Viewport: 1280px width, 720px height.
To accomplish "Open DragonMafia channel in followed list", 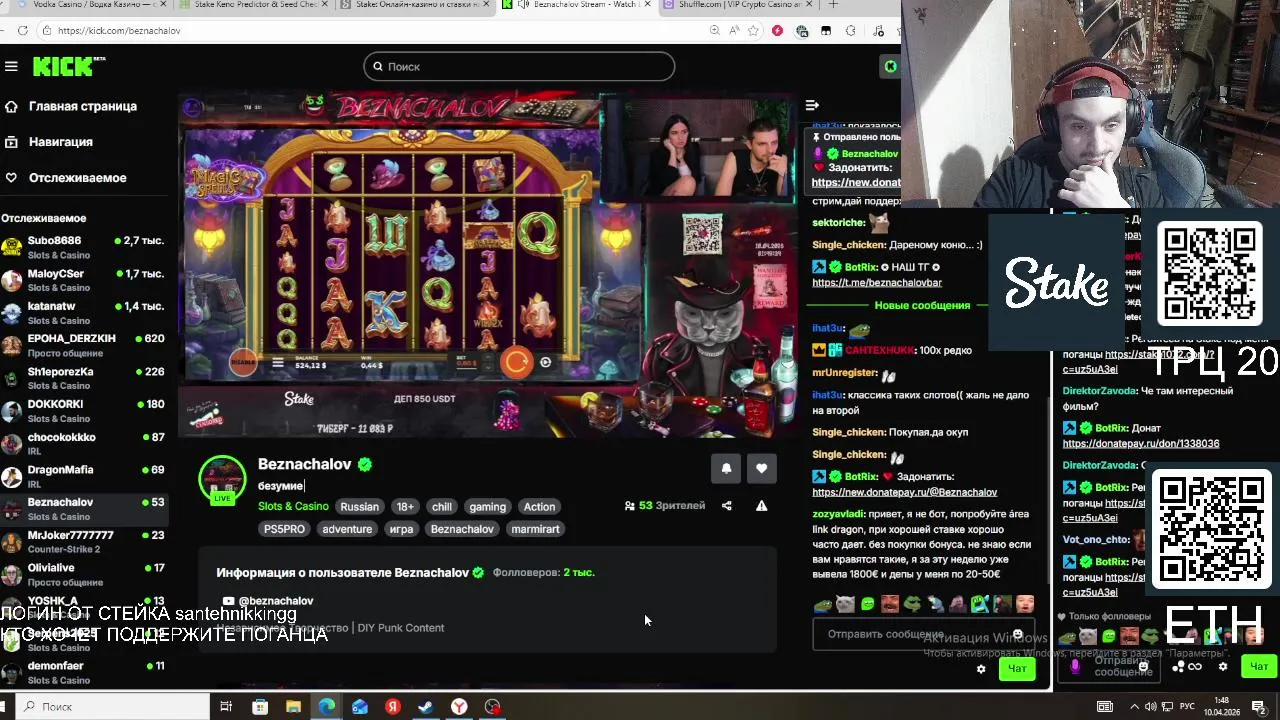I will pos(83,477).
